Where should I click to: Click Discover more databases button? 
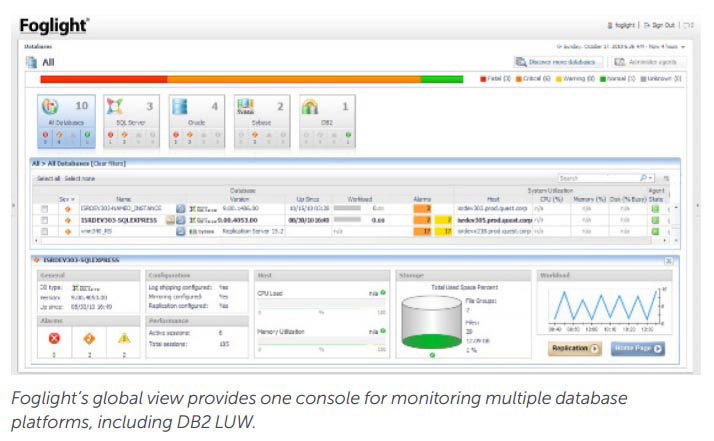[558, 62]
